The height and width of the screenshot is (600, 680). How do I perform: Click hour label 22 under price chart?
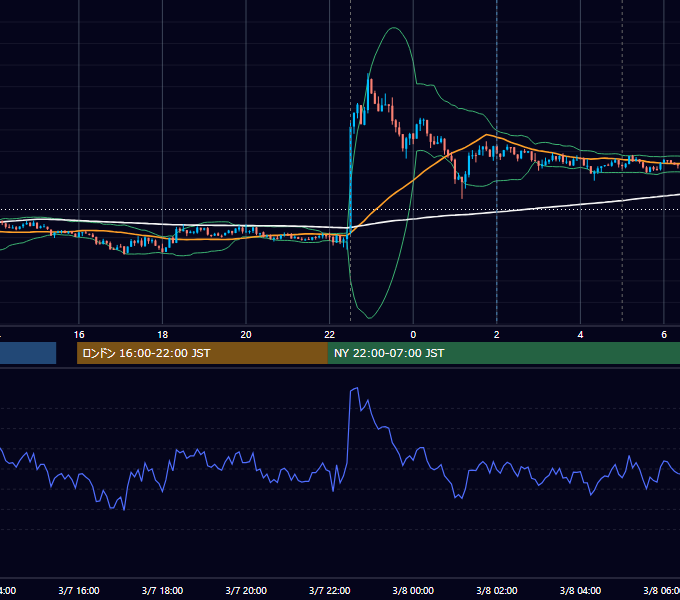click(330, 335)
